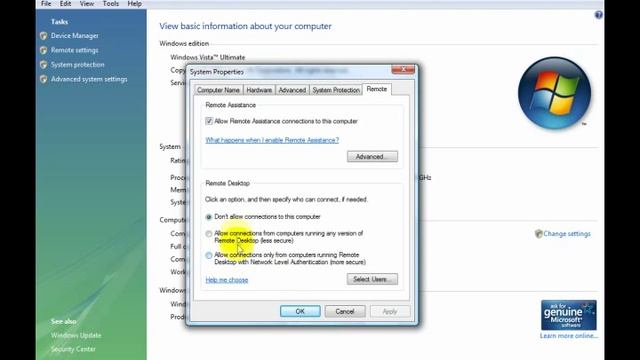The width and height of the screenshot is (640, 360).
Task: Click the shield icon beside System protection
Action: [x=44, y=65]
